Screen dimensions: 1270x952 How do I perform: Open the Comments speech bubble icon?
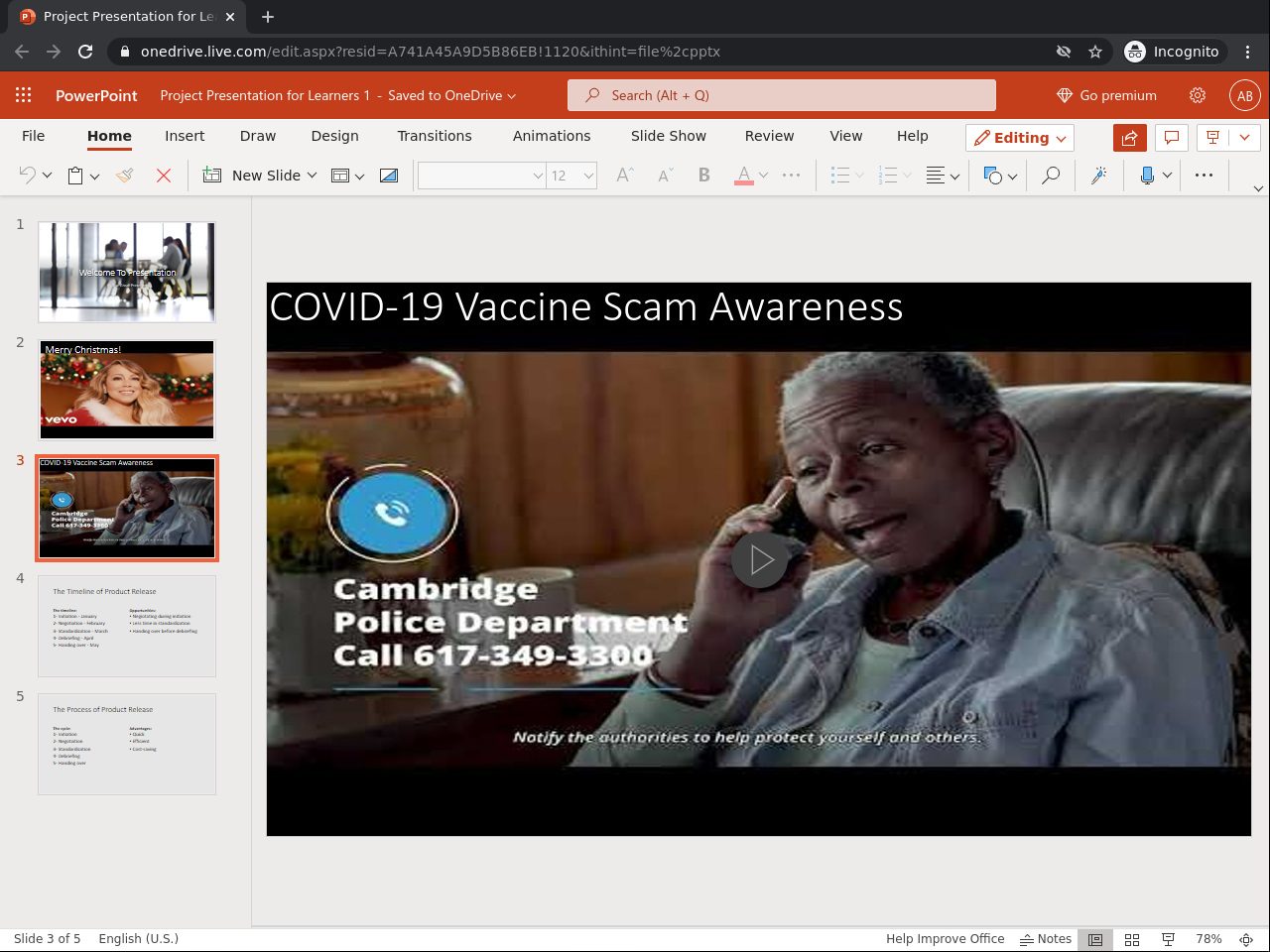tap(1172, 138)
